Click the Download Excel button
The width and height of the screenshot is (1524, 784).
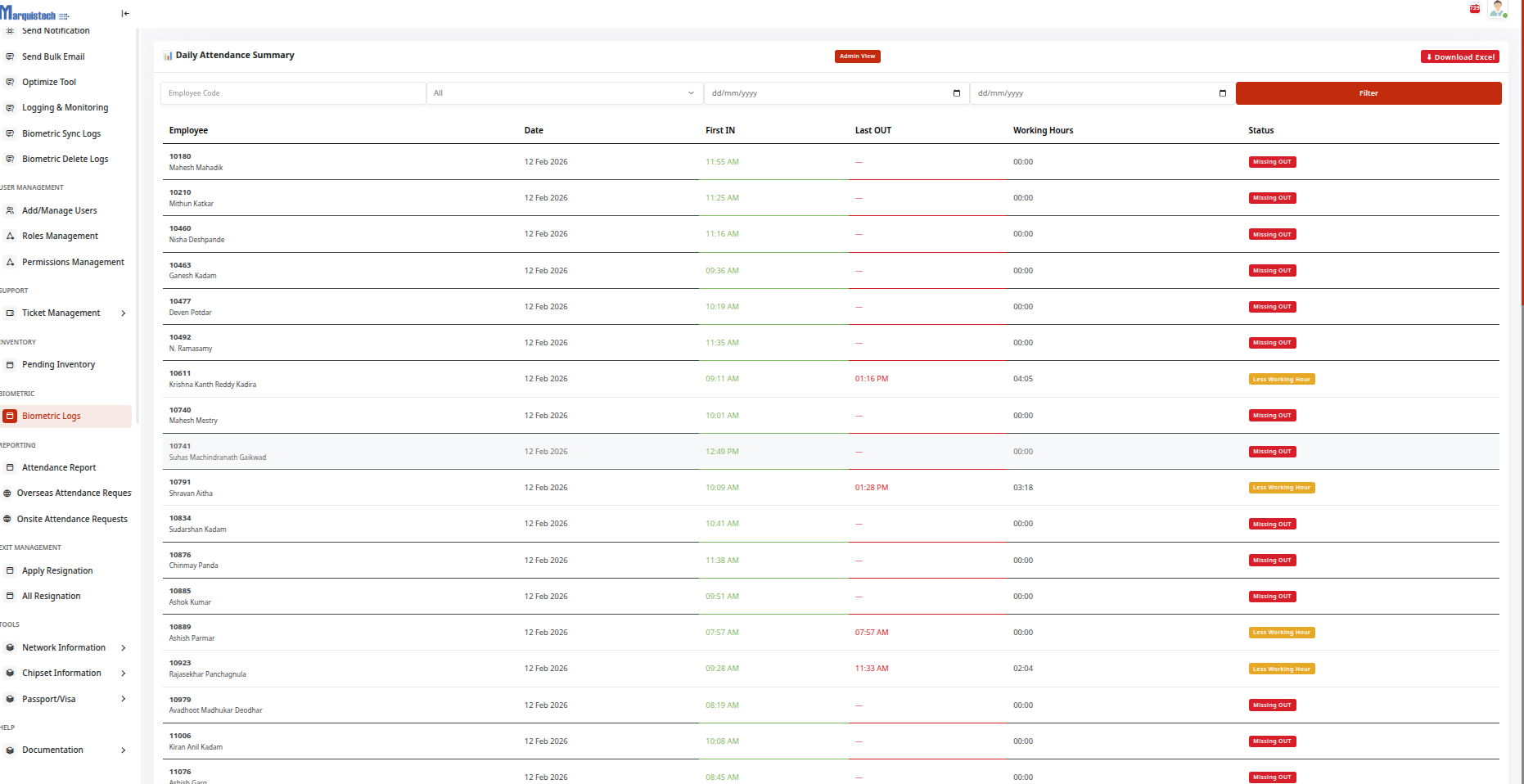1460,57
